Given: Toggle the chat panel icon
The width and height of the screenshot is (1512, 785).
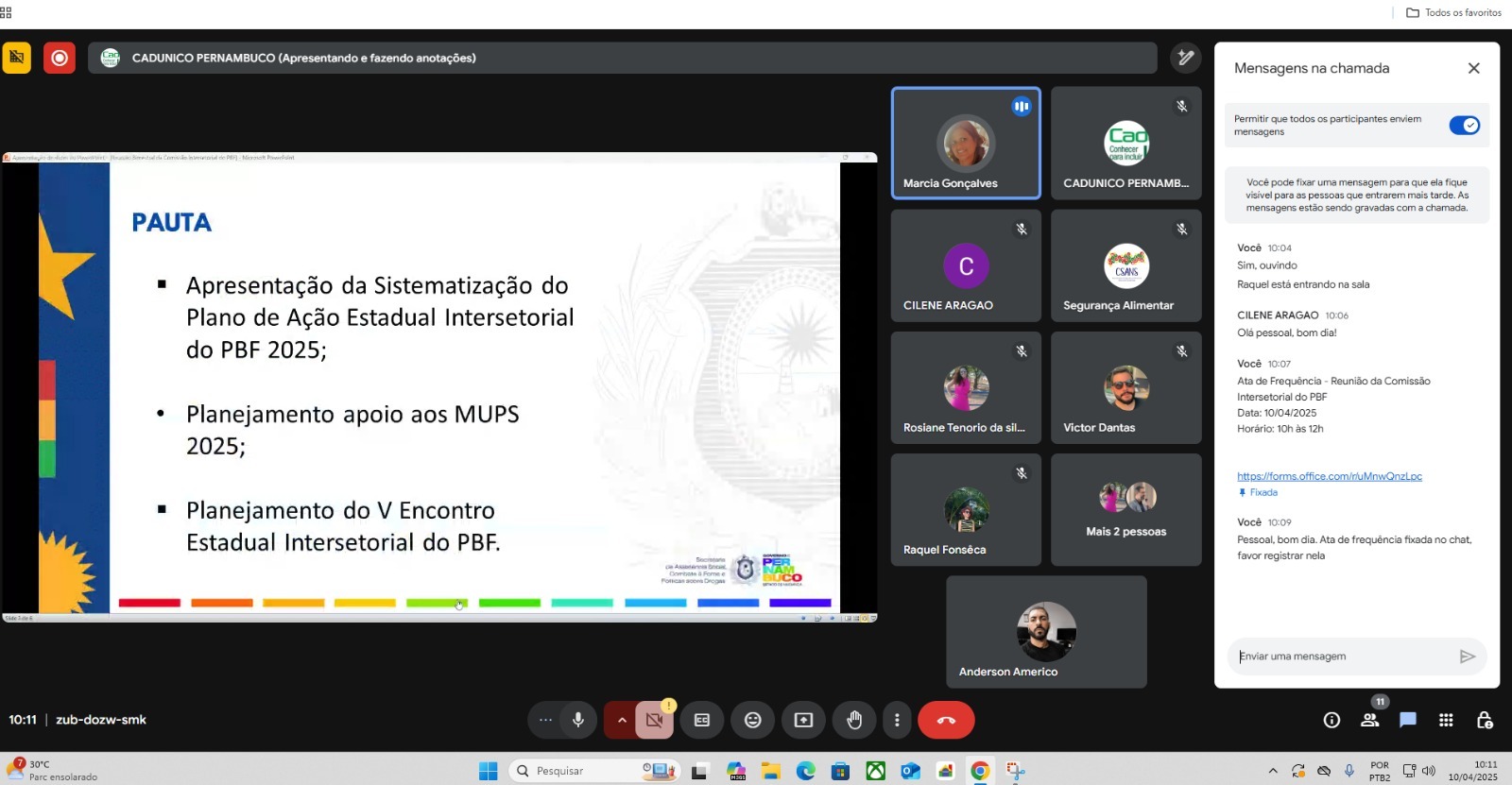Looking at the screenshot, I should click(1408, 720).
